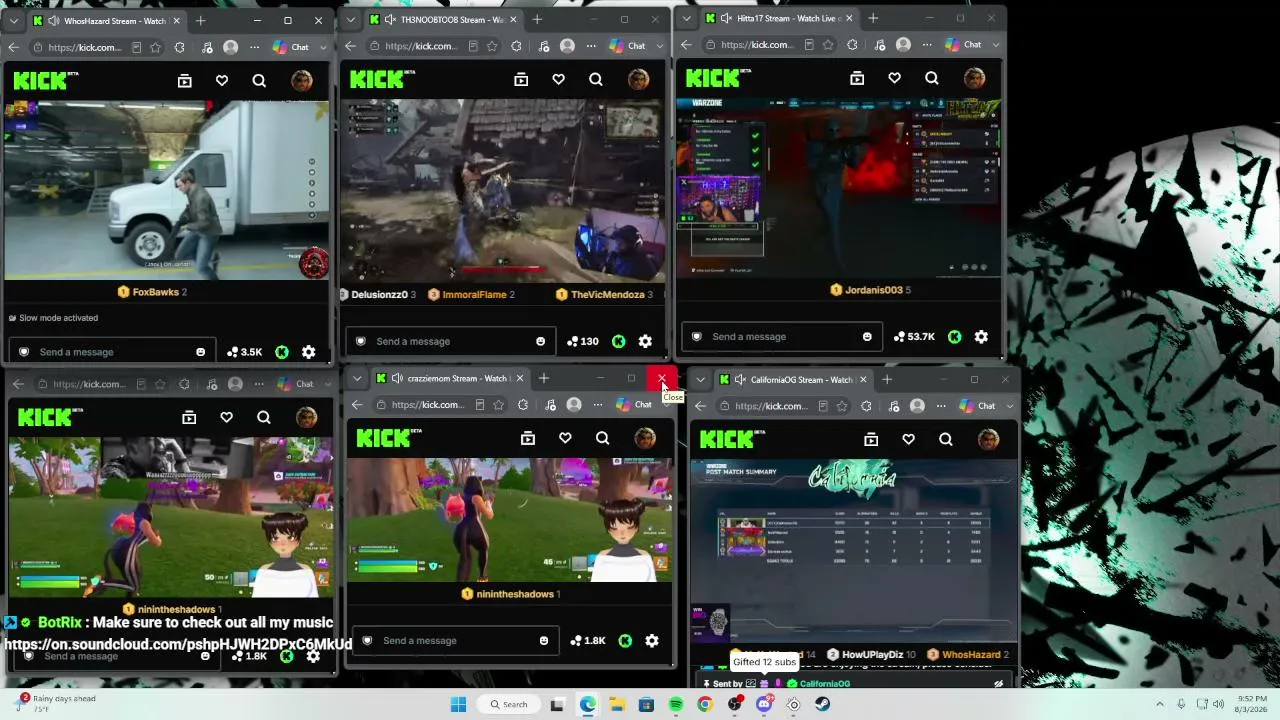Image resolution: width=1280 pixels, height=720 pixels.
Task: Open Kick search in WhosHazard window
Action: pos(259,81)
